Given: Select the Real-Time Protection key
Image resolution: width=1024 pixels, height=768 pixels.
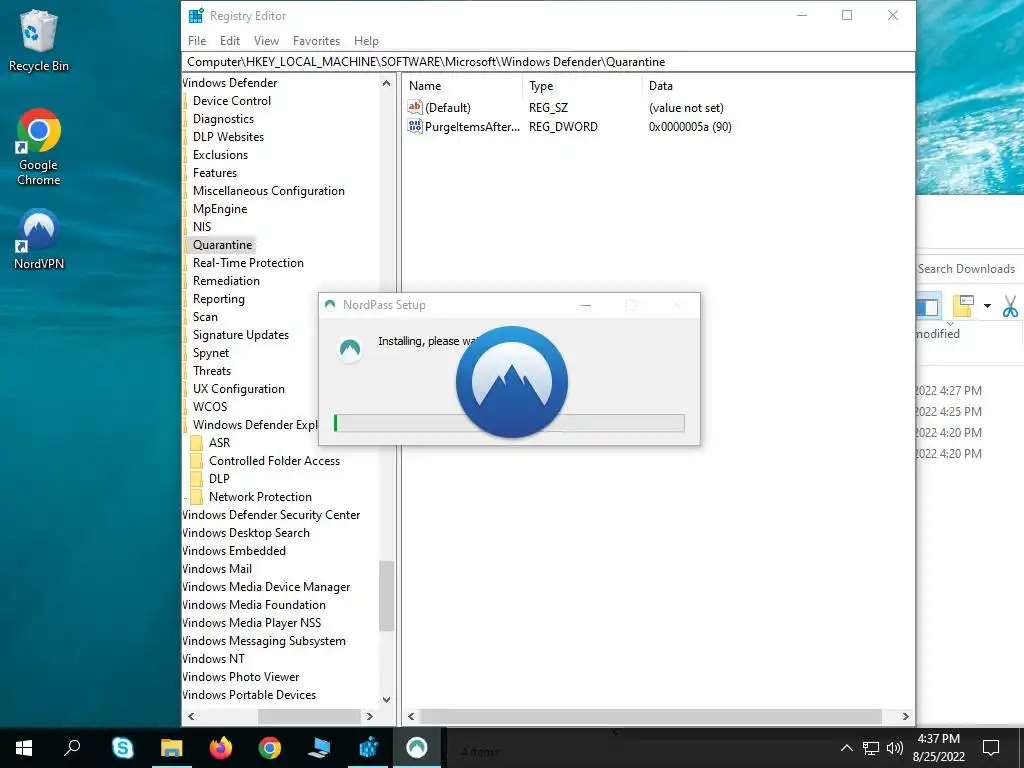Looking at the screenshot, I should tap(248, 263).
